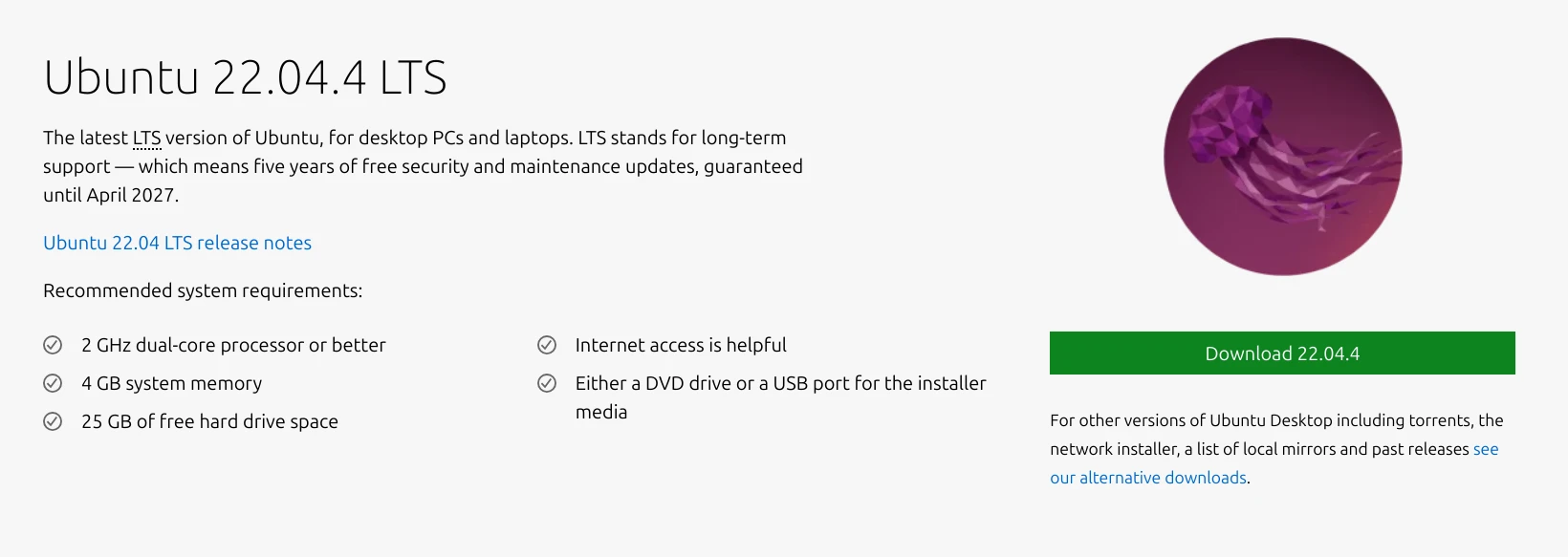Click the 'Ubuntu 22.04.4 LTS' heading
This screenshot has width=1568, height=557.
pos(245,77)
